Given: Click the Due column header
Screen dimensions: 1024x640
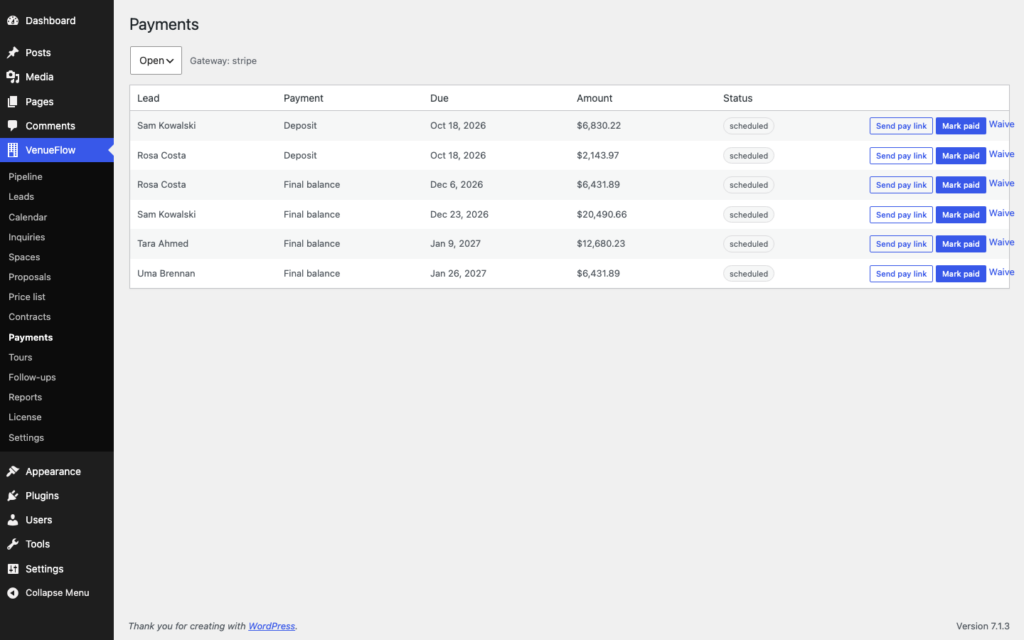Looking at the screenshot, I should click(x=439, y=98).
